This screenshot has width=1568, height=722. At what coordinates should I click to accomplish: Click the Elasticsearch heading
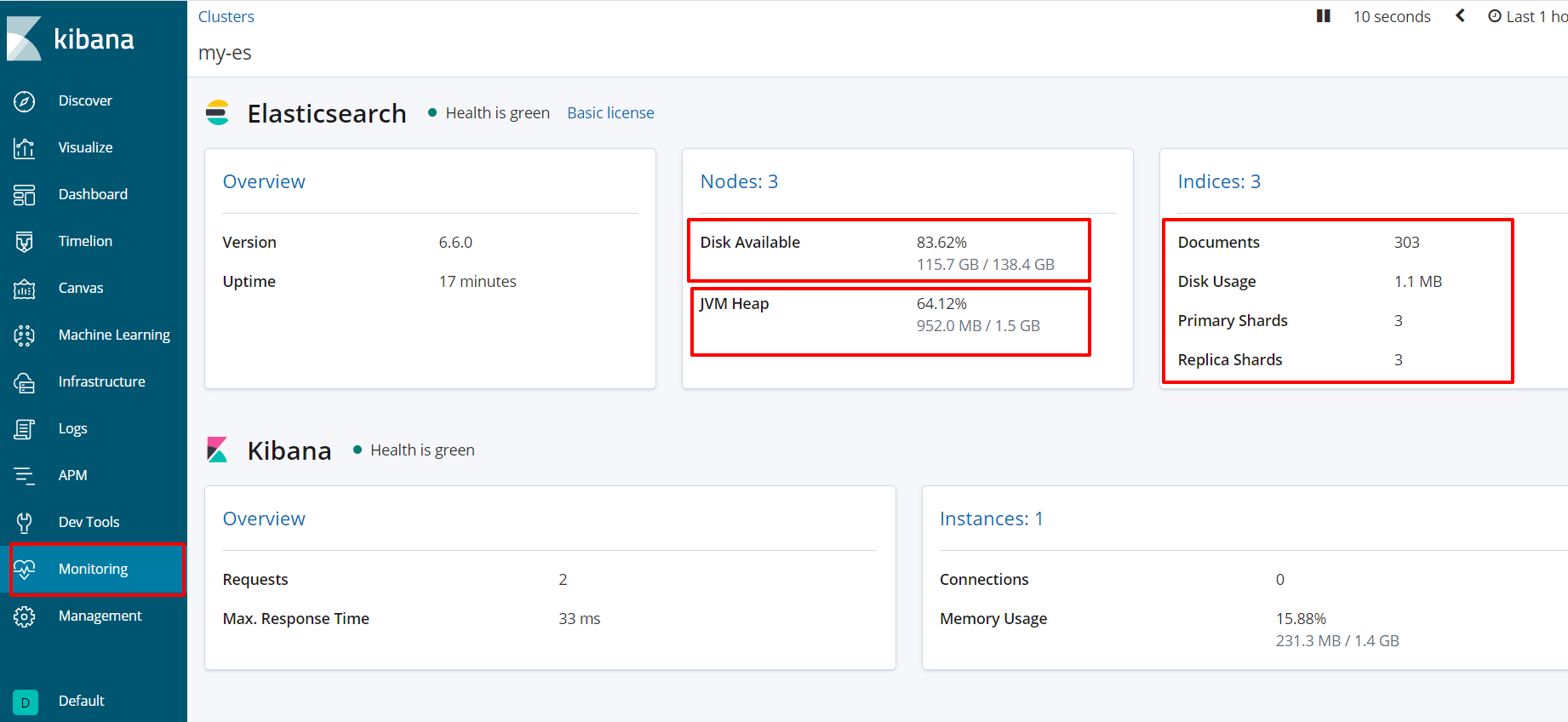click(327, 113)
